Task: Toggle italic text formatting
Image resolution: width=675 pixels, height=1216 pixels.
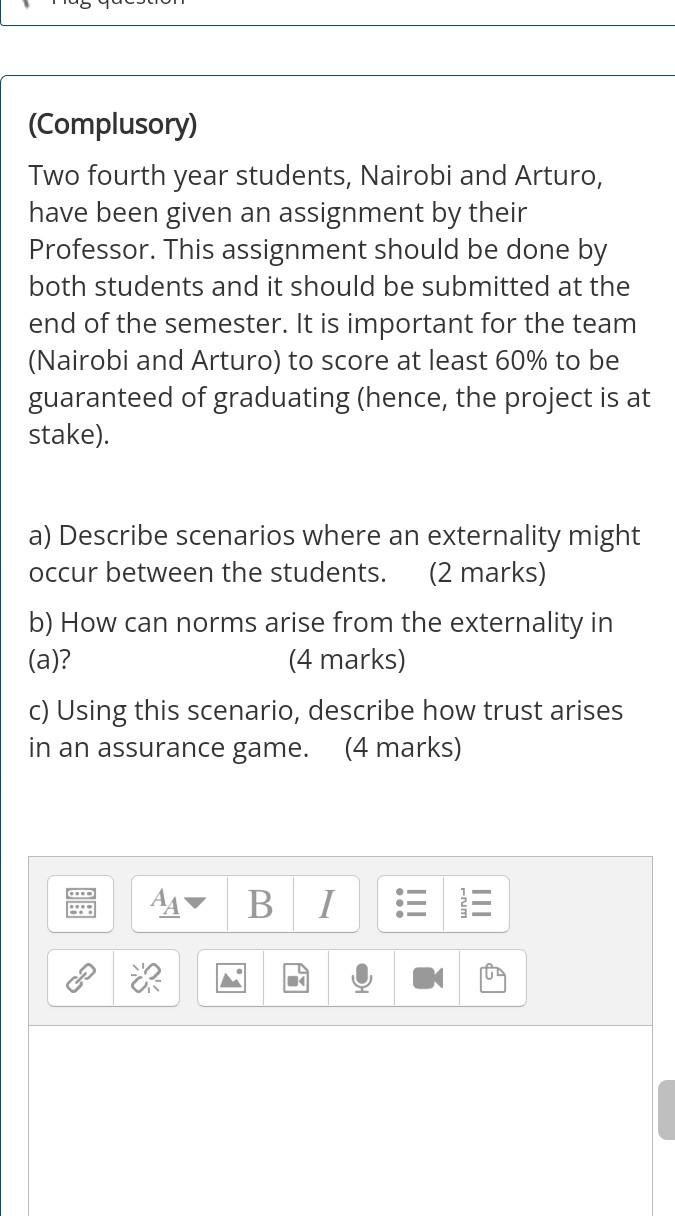Action: pos(326,903)
